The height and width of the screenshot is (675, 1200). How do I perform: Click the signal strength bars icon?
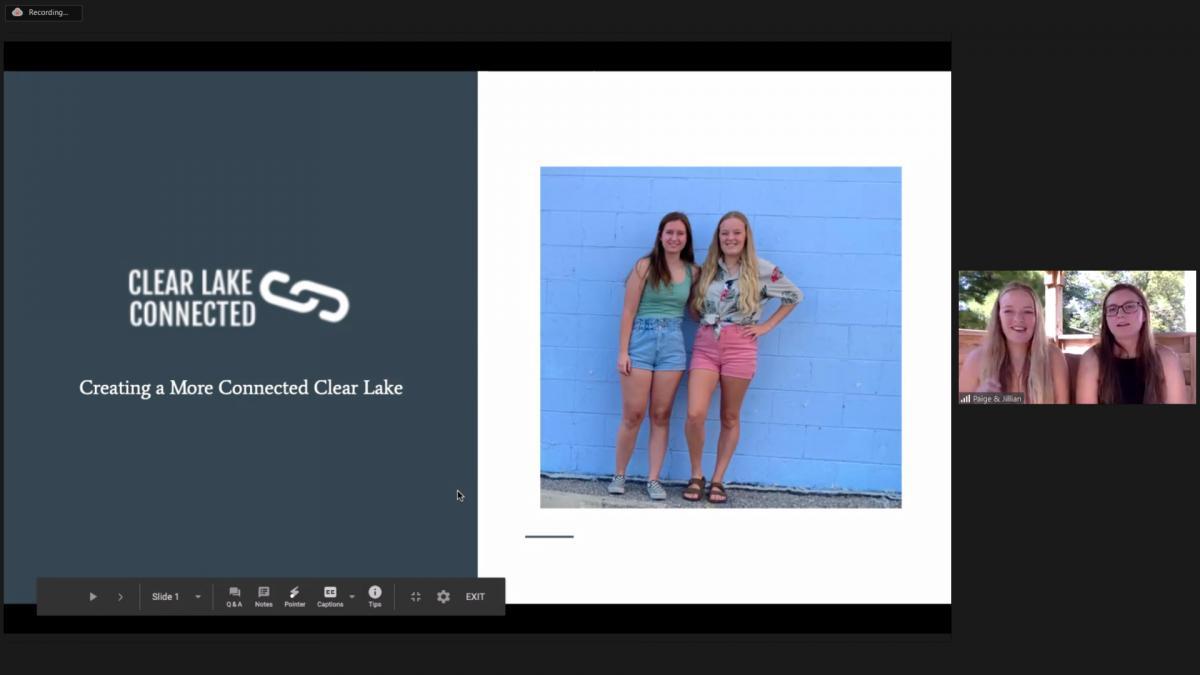[966, 399]
